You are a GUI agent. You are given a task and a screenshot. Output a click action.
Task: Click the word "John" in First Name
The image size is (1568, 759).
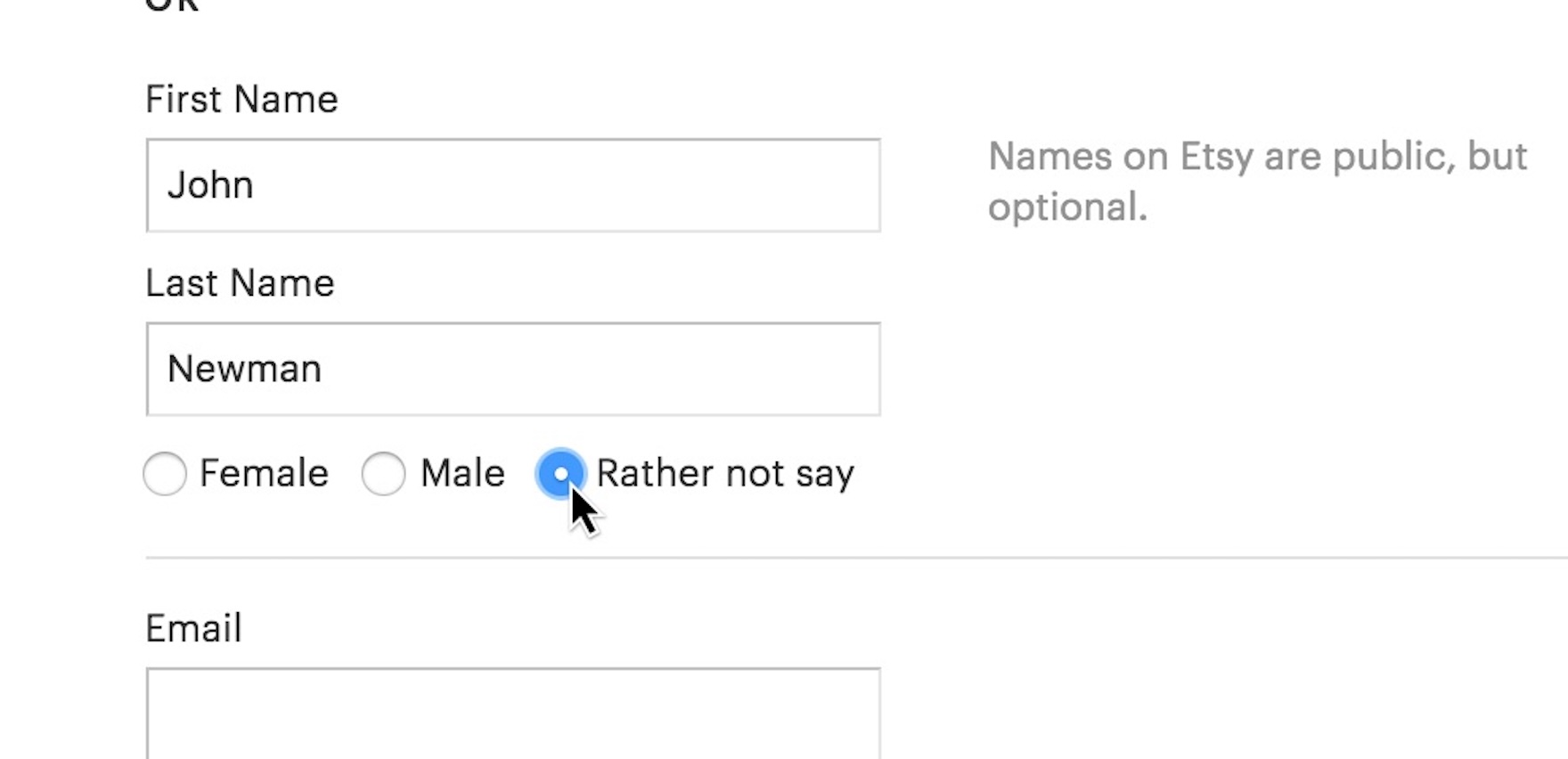pyautogui.click(x=210, y=185)
